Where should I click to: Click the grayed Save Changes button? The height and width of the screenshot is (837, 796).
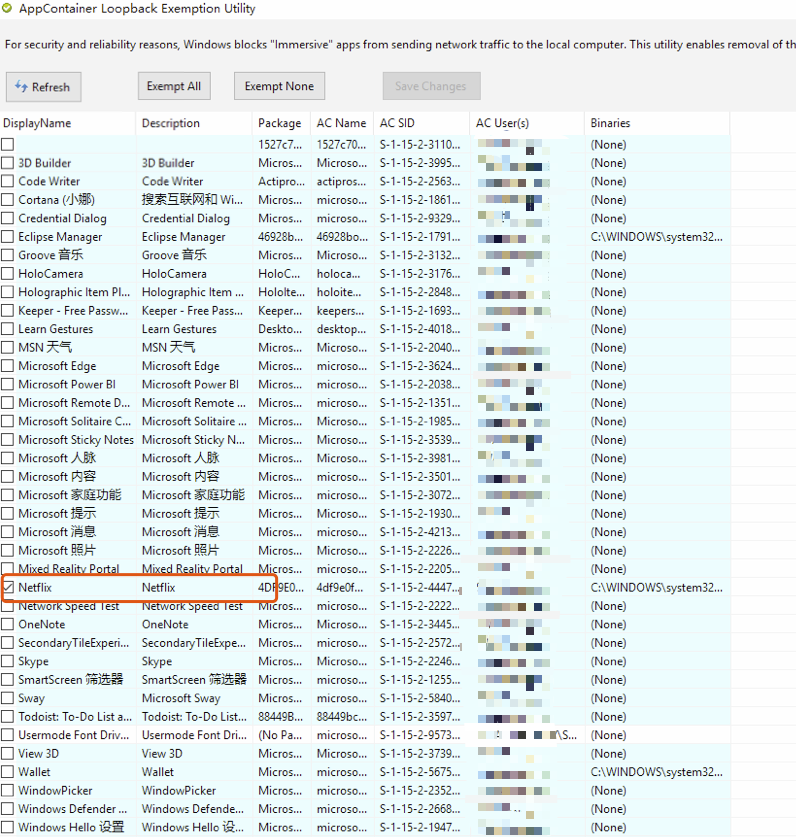click(x=431, y=86)
